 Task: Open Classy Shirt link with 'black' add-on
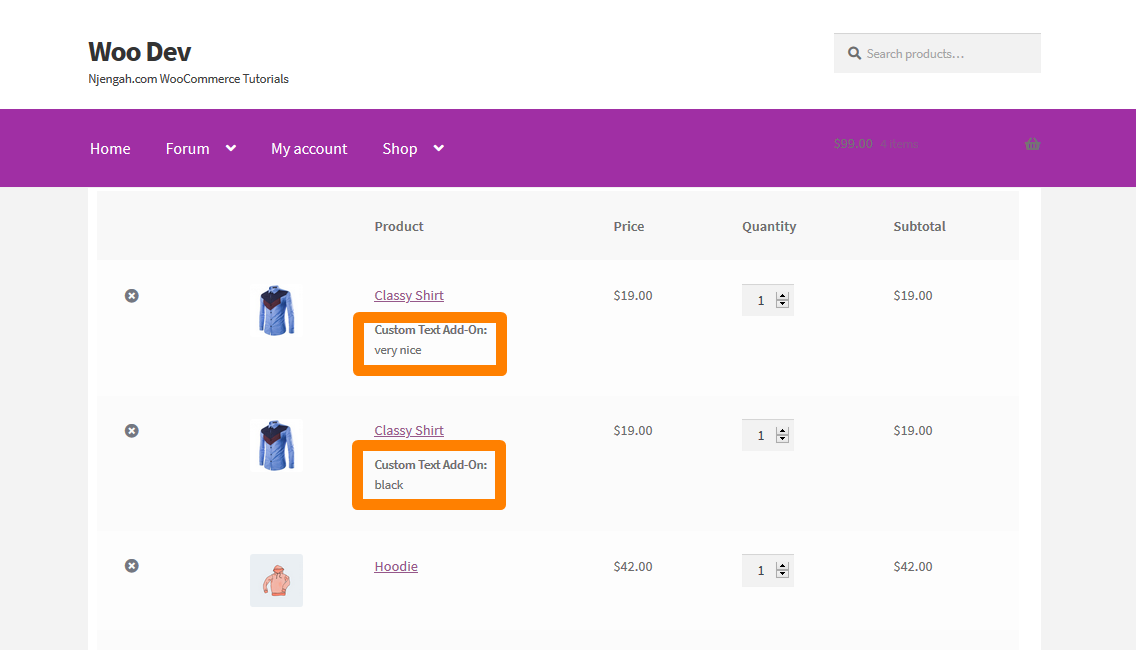click(409, 430)
